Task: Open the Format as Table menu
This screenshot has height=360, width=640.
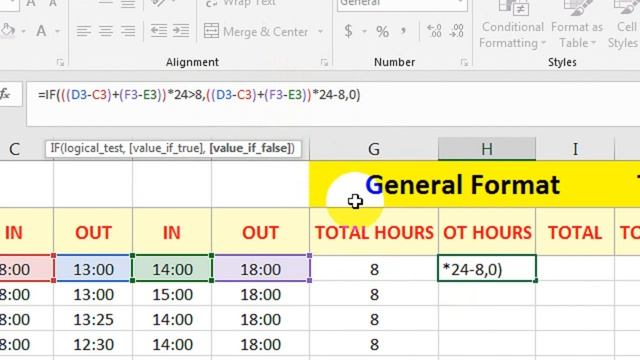Action: (x=577, y=25)
